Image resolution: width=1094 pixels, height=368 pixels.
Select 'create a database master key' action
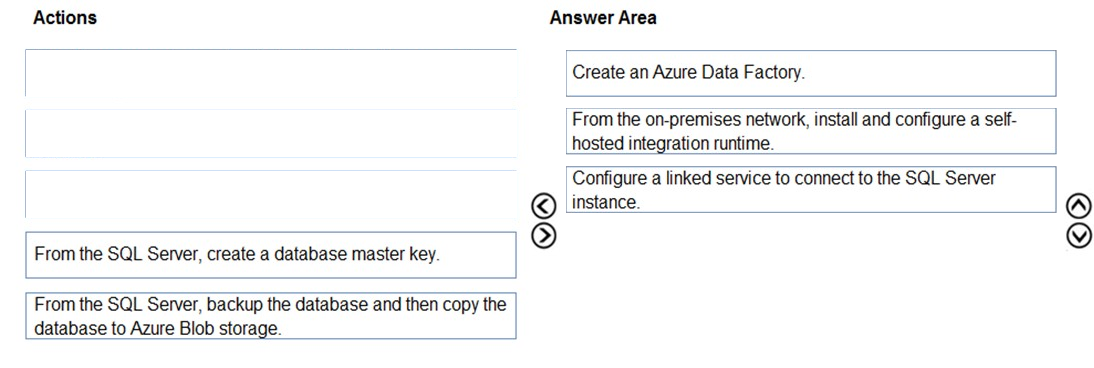click(271, 255)
